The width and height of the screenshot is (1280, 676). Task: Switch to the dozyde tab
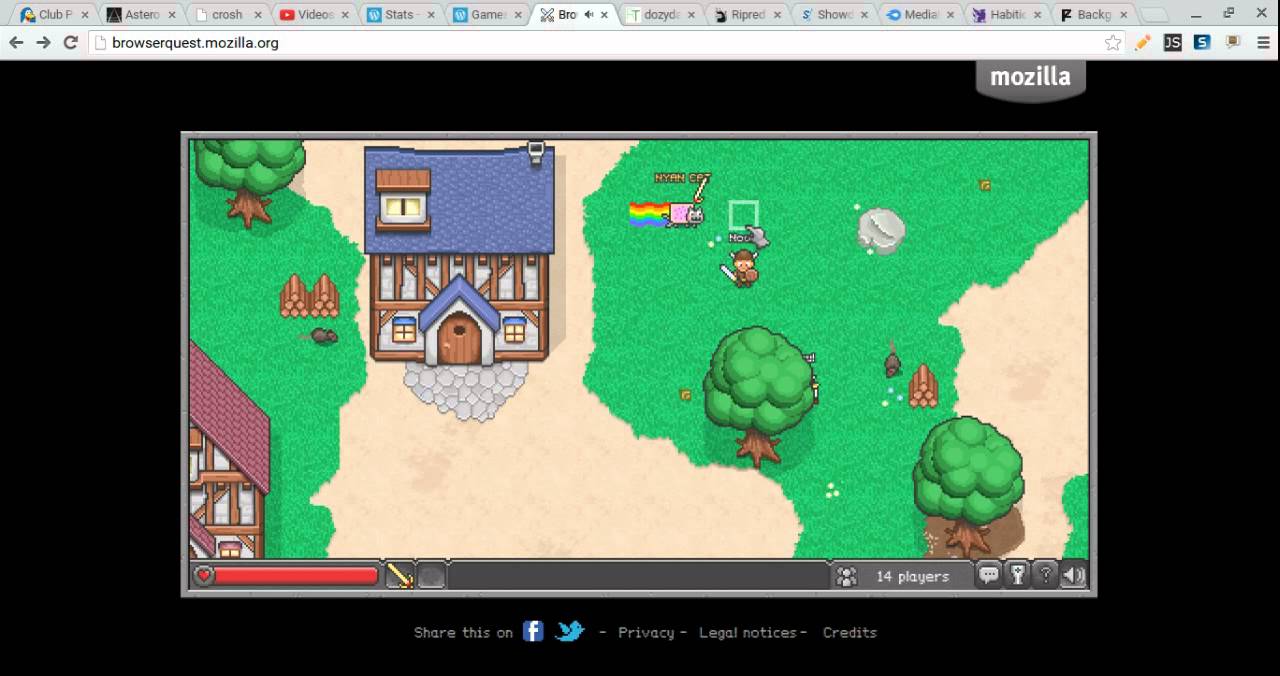(x=660, y=15)
